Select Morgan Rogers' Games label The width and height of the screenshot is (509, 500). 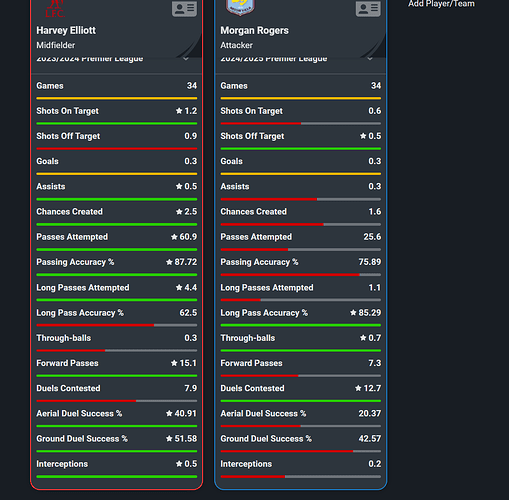pyautogui.click(x=234, y=86)
